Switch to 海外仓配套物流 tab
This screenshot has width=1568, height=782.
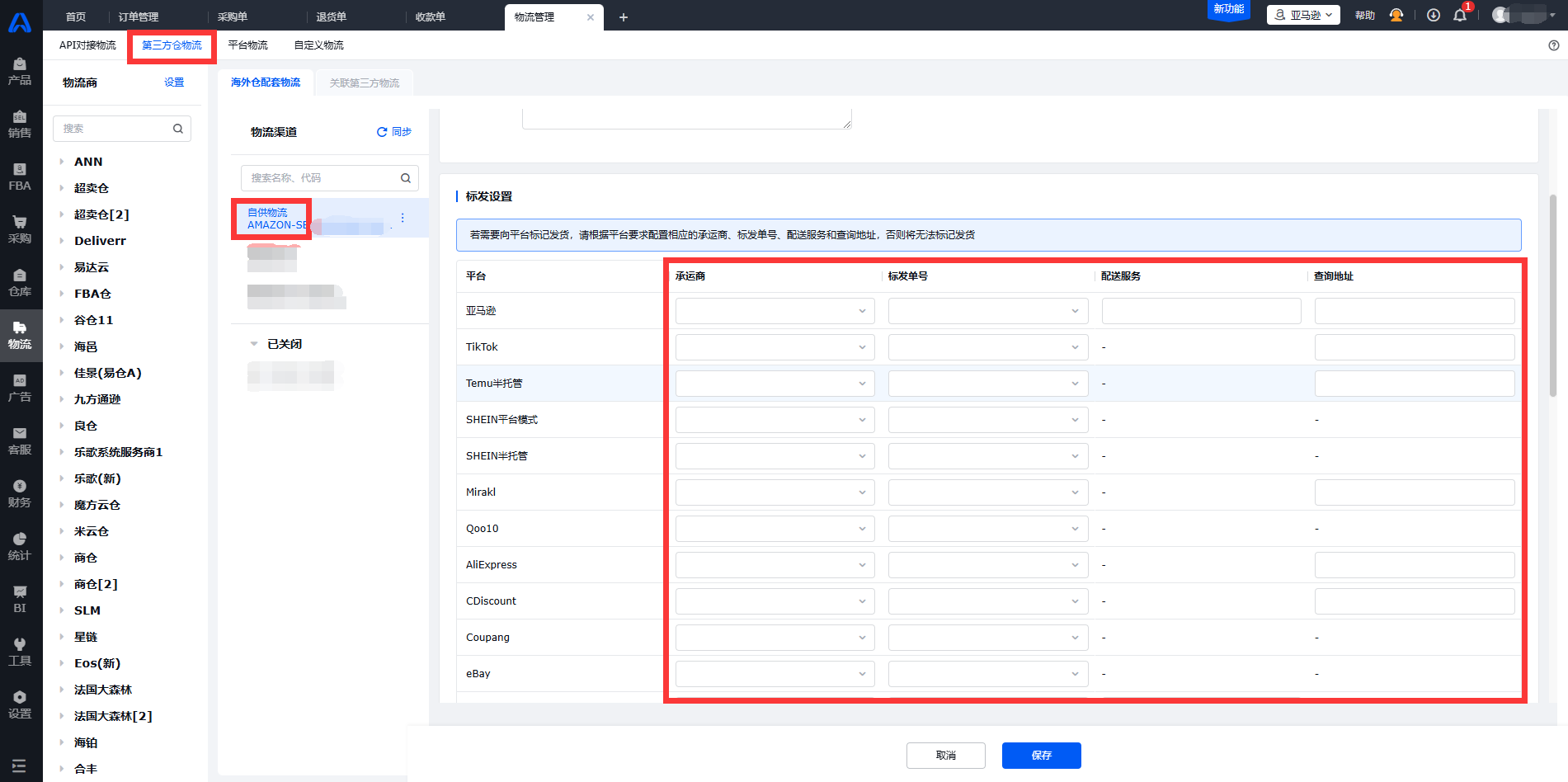click(266, 82)
